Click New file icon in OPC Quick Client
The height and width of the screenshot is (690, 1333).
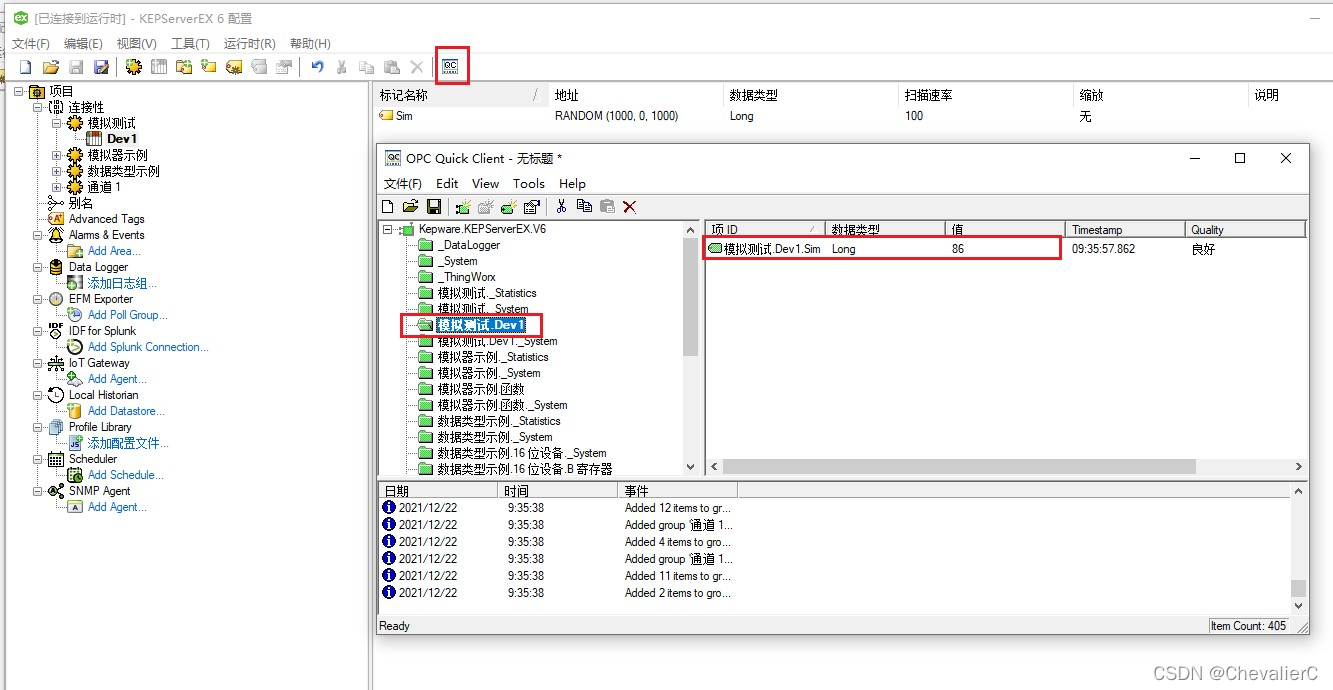pos(389,207)
